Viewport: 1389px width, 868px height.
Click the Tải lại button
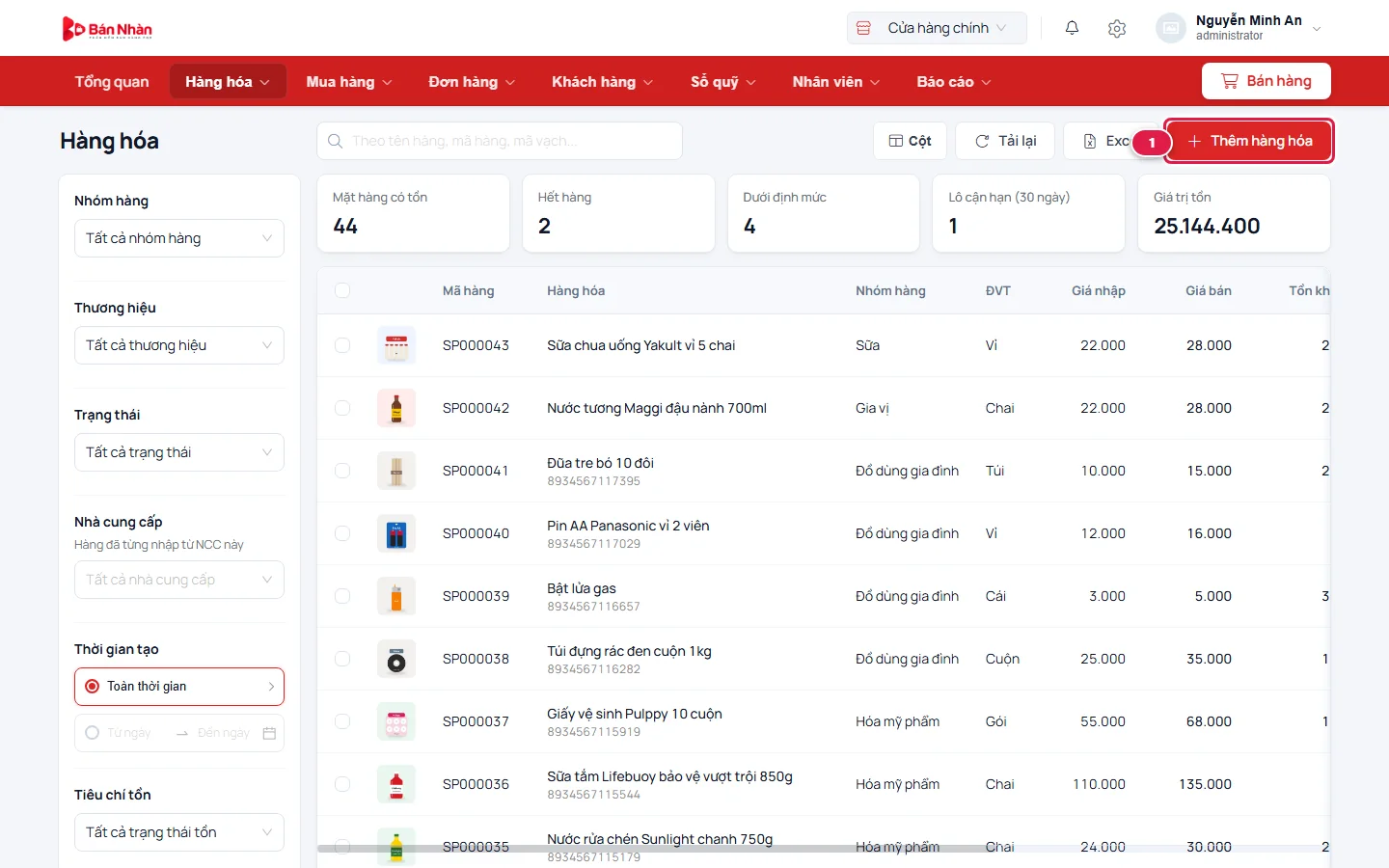click(1005, 141)
